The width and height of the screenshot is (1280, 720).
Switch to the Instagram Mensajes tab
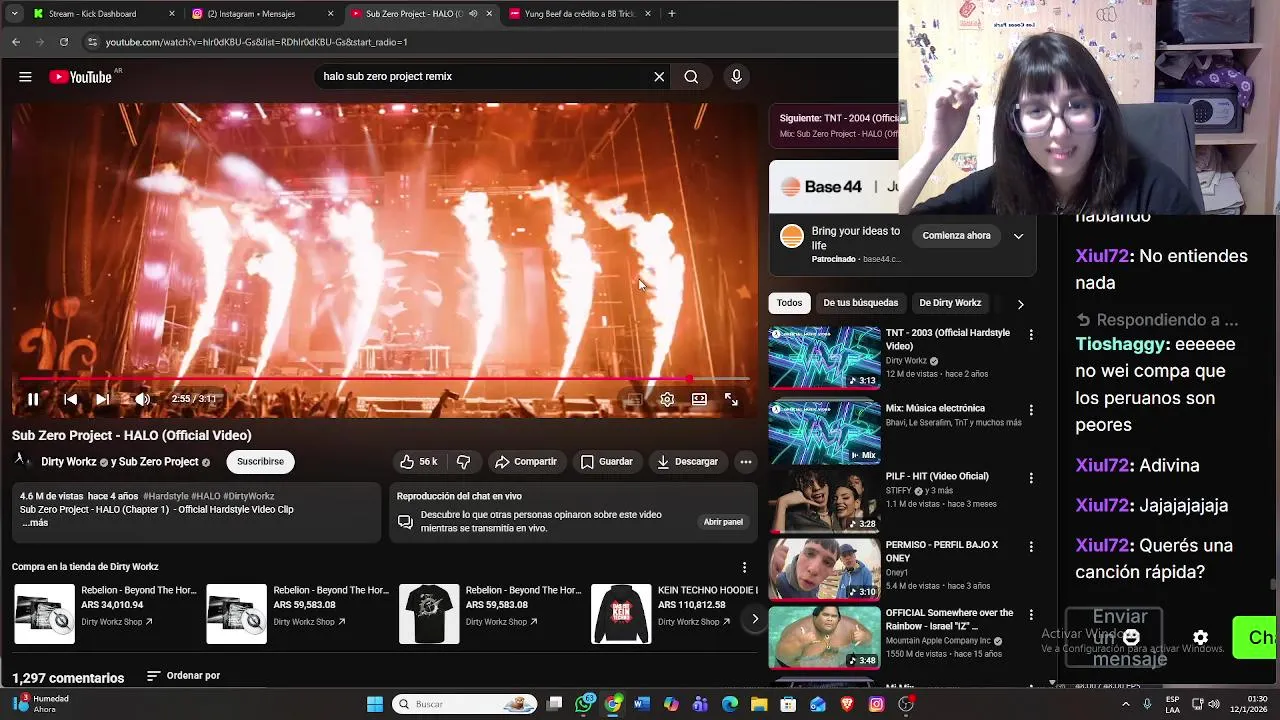click(x=263, y=14)
